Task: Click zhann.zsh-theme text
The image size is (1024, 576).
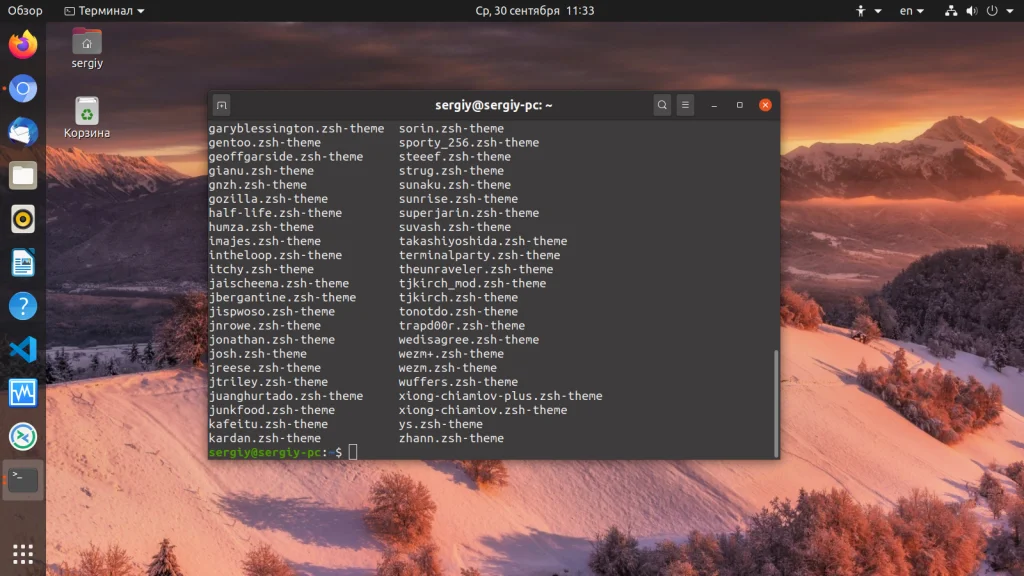Action: (451, 438)
